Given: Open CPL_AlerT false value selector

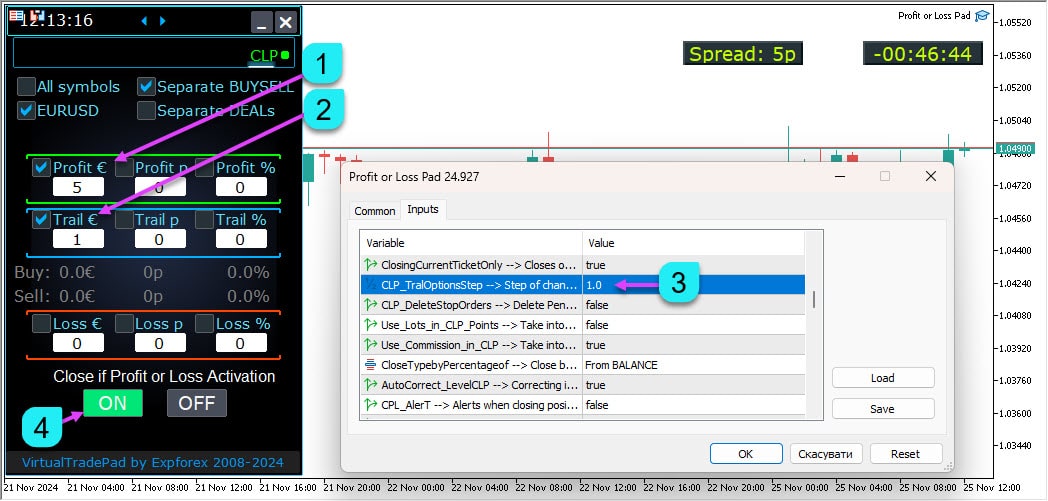Looking at the screenshot, I should (694, 405).
